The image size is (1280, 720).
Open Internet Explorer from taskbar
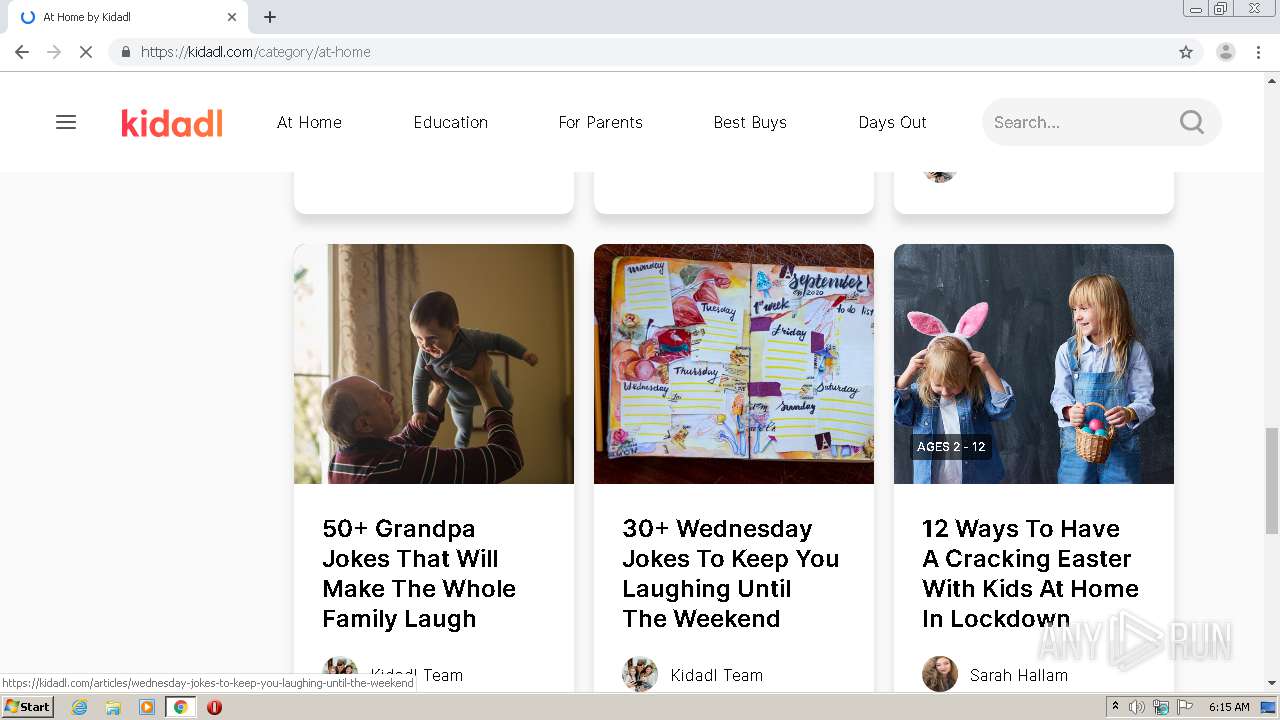click(x=80, y=707)
